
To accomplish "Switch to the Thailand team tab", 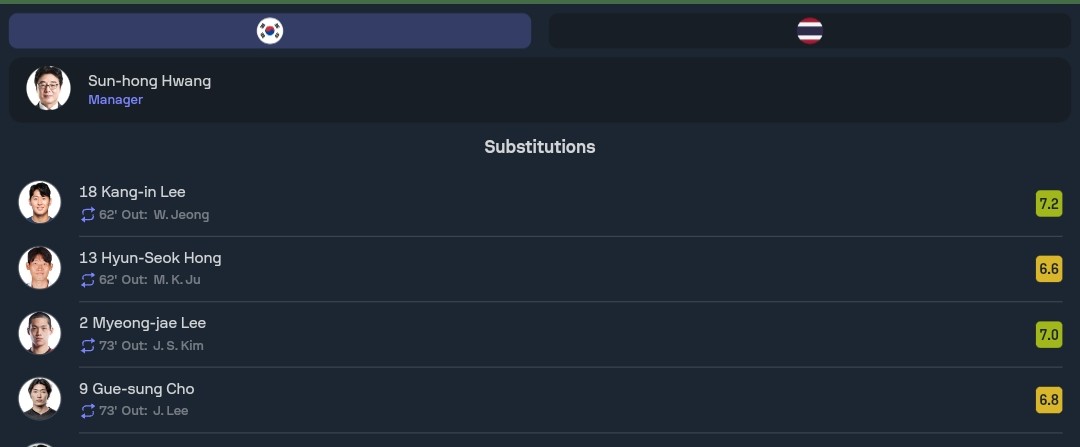I will click(809, 31).
